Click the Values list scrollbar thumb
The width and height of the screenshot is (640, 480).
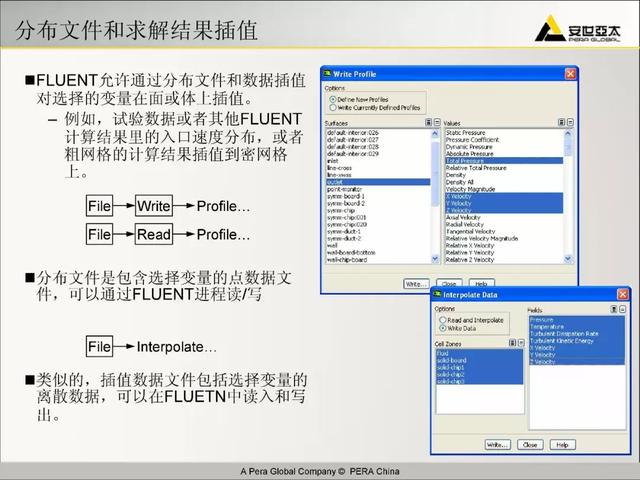568,146
